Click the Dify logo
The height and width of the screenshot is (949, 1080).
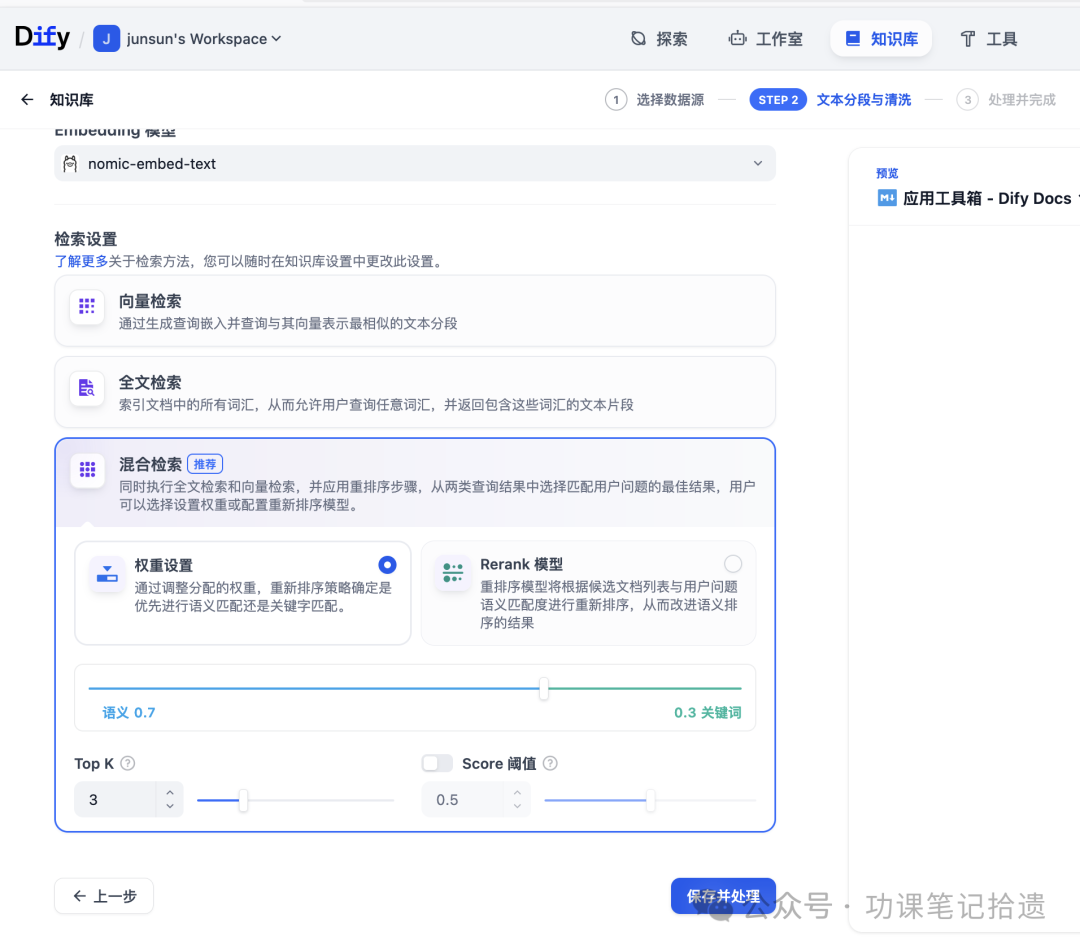pos(42,37)
